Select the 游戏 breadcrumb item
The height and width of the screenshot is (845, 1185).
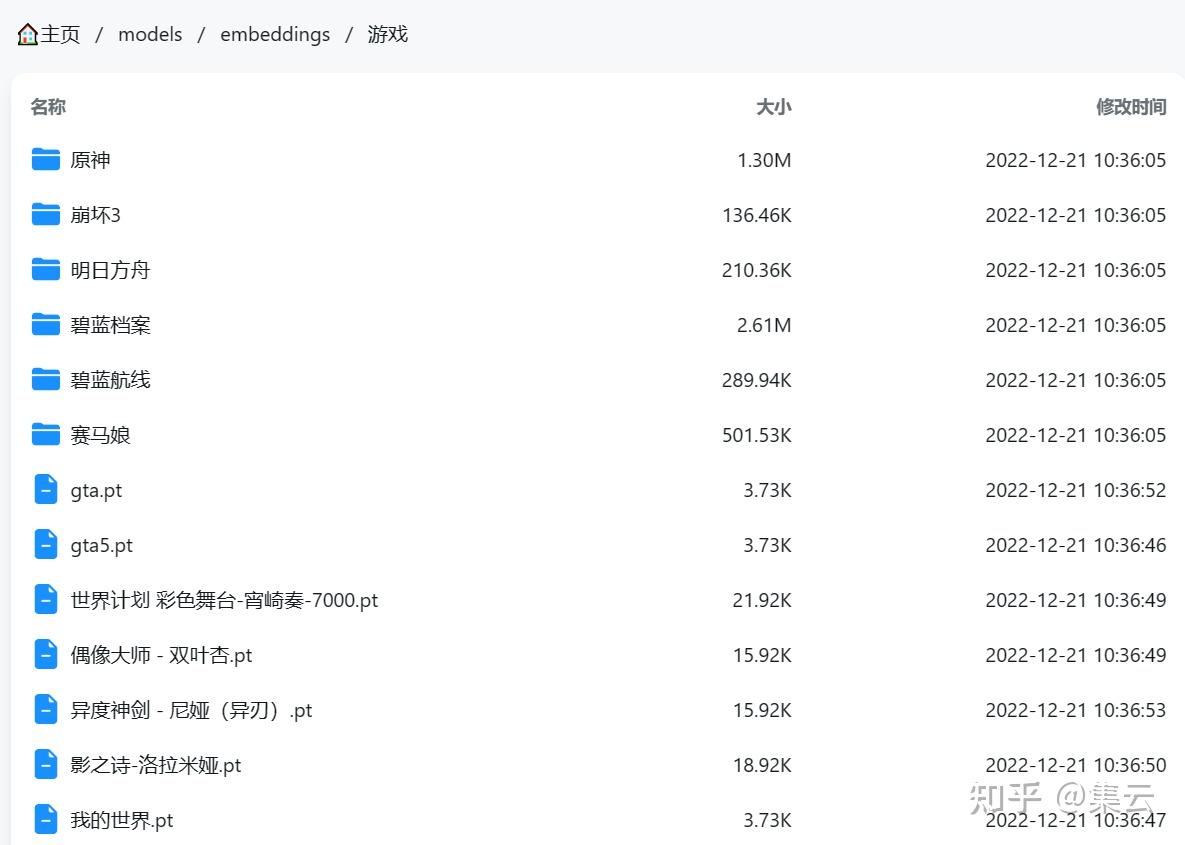tap(388, 35)
